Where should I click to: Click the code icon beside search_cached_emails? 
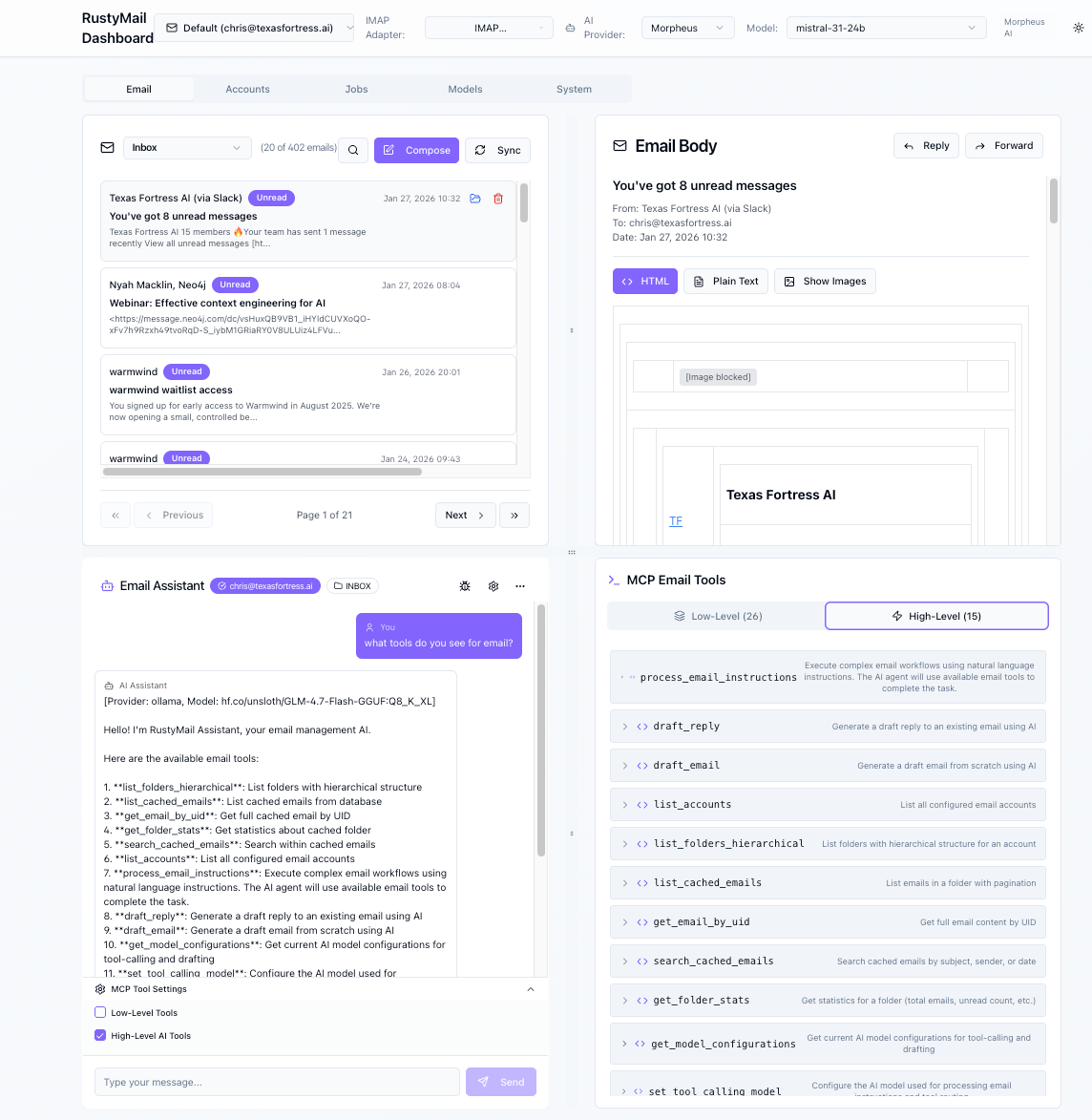pyautogui.click(x=642, y=962)
